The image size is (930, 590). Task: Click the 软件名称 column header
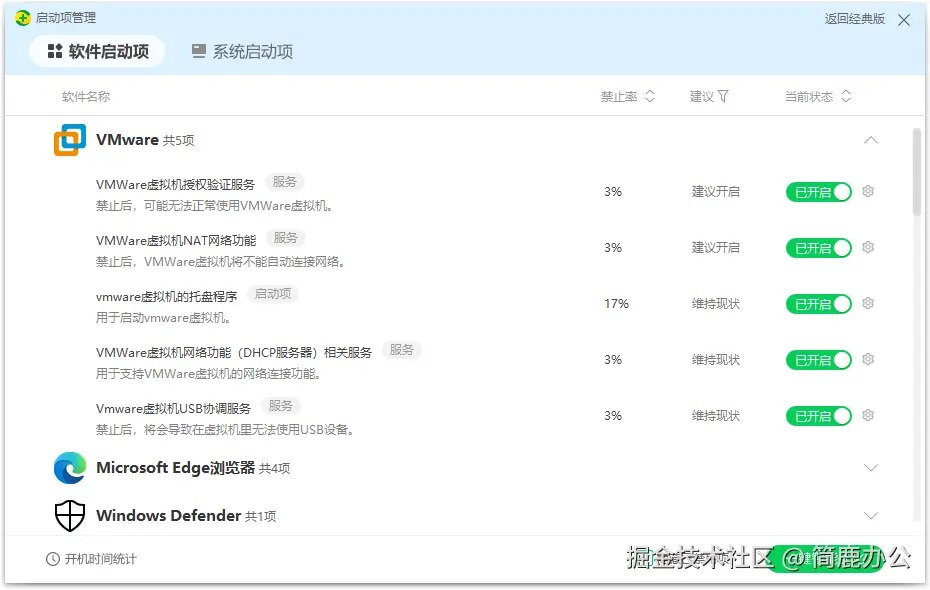tap(86, 97)
